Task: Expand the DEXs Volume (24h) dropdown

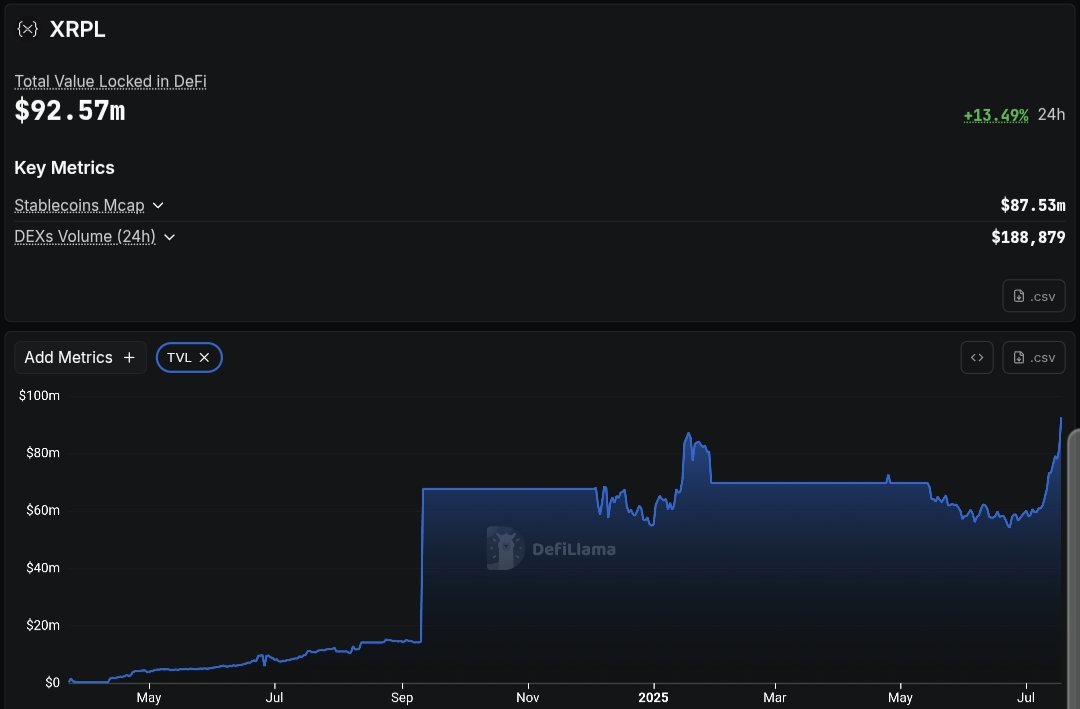Action: (x=169, y=237)
